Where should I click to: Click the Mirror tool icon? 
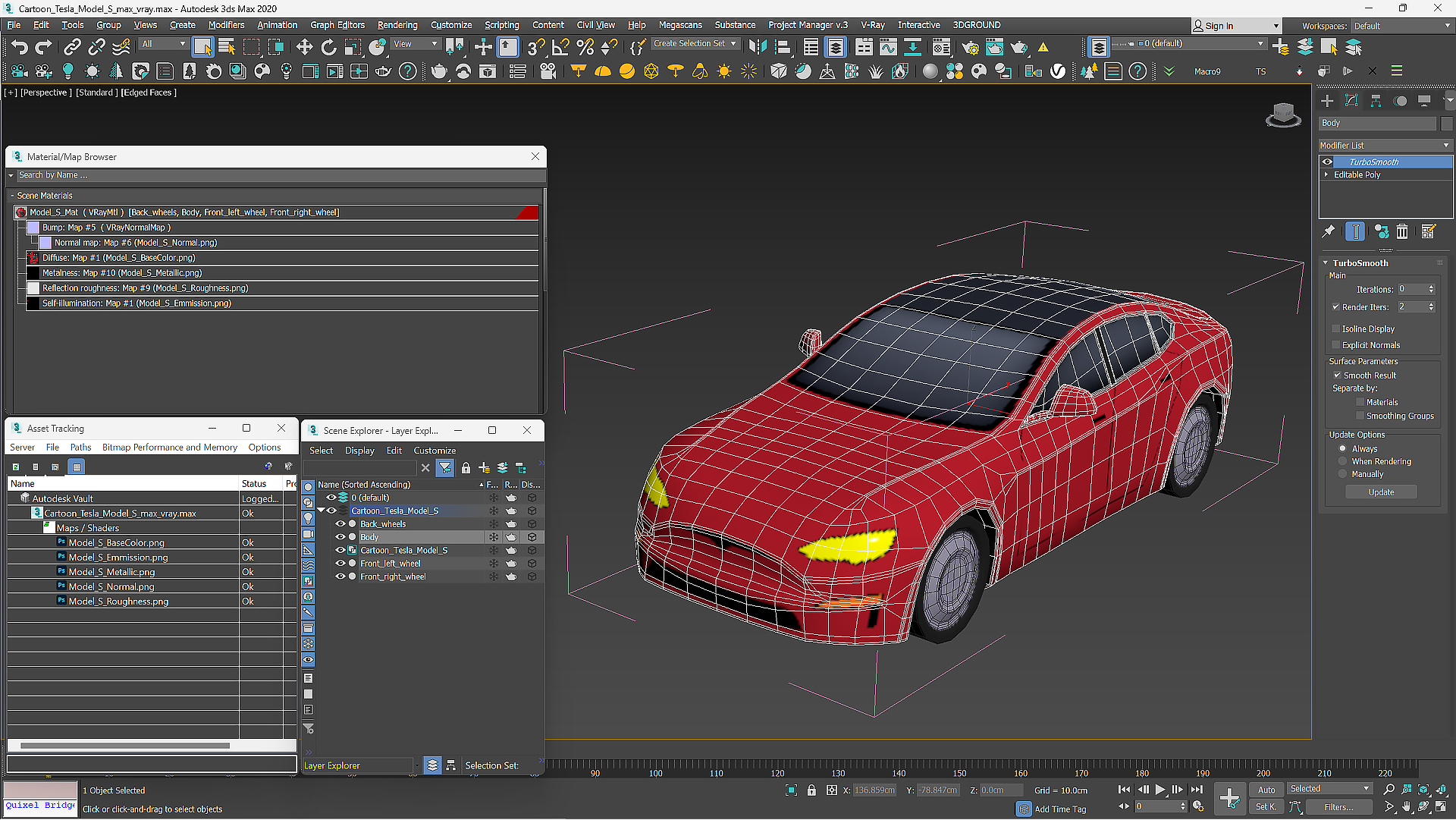tap(757, 47)
